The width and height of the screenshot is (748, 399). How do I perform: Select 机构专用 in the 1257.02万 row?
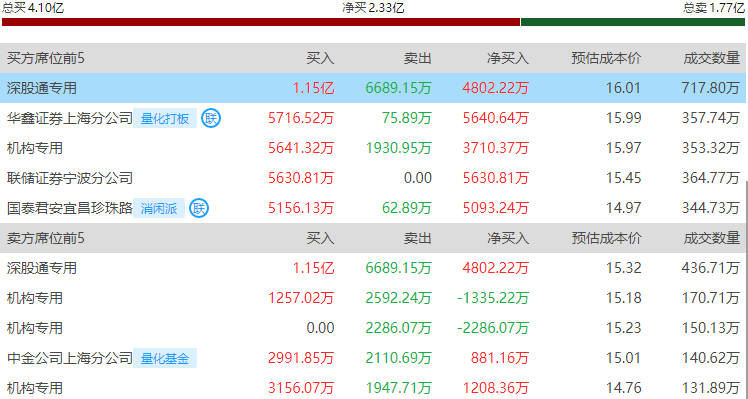tap(35, 298)
